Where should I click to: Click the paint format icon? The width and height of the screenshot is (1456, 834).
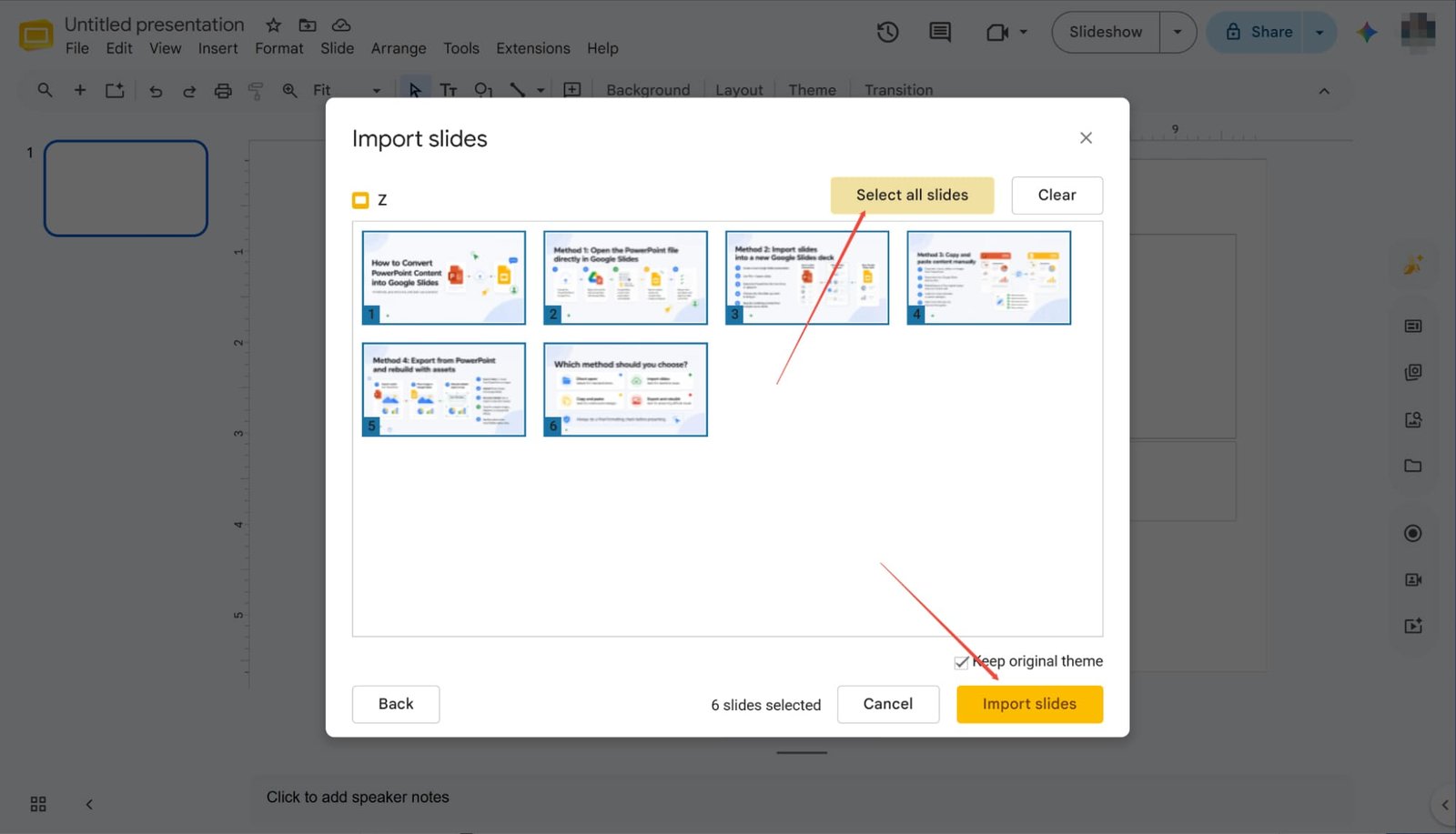[256, 90]
